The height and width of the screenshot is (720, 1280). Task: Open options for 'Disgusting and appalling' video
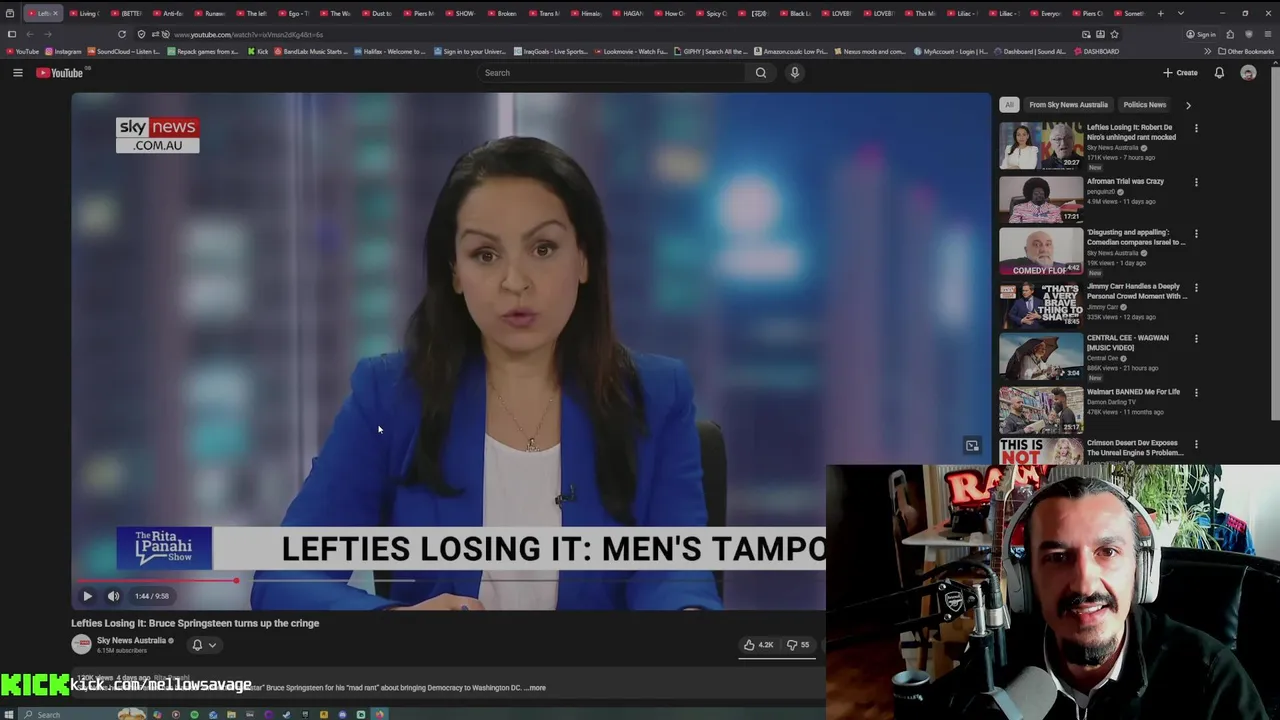coord(1196,233)
